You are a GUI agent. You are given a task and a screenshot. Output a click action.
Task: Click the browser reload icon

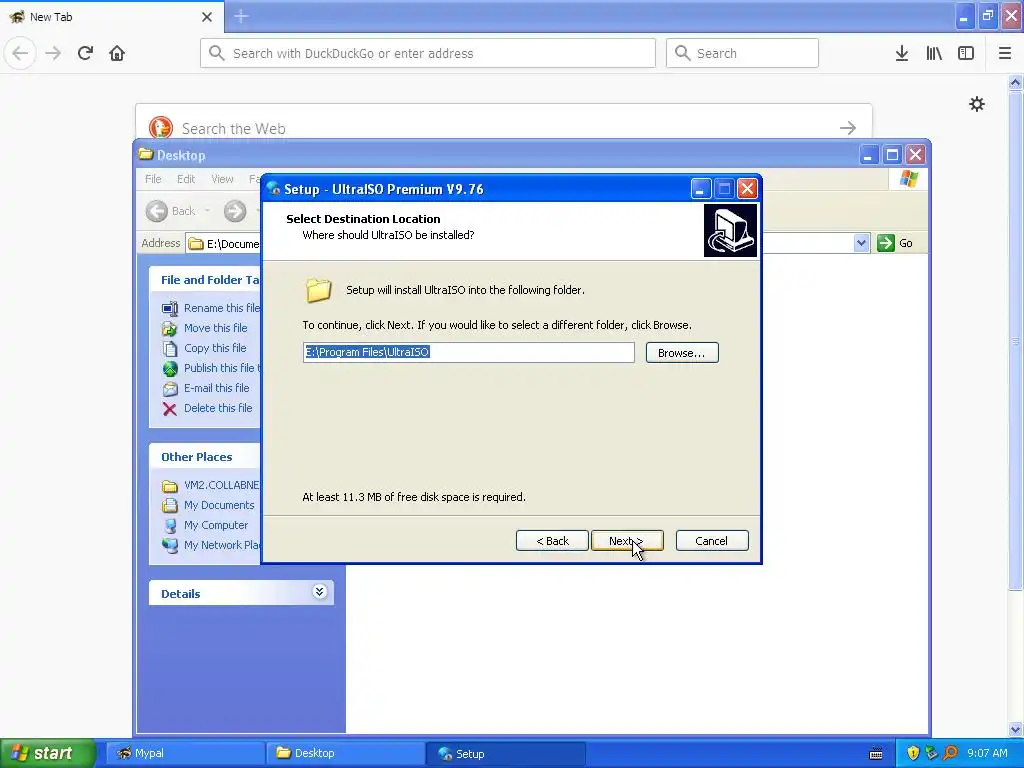85,53
